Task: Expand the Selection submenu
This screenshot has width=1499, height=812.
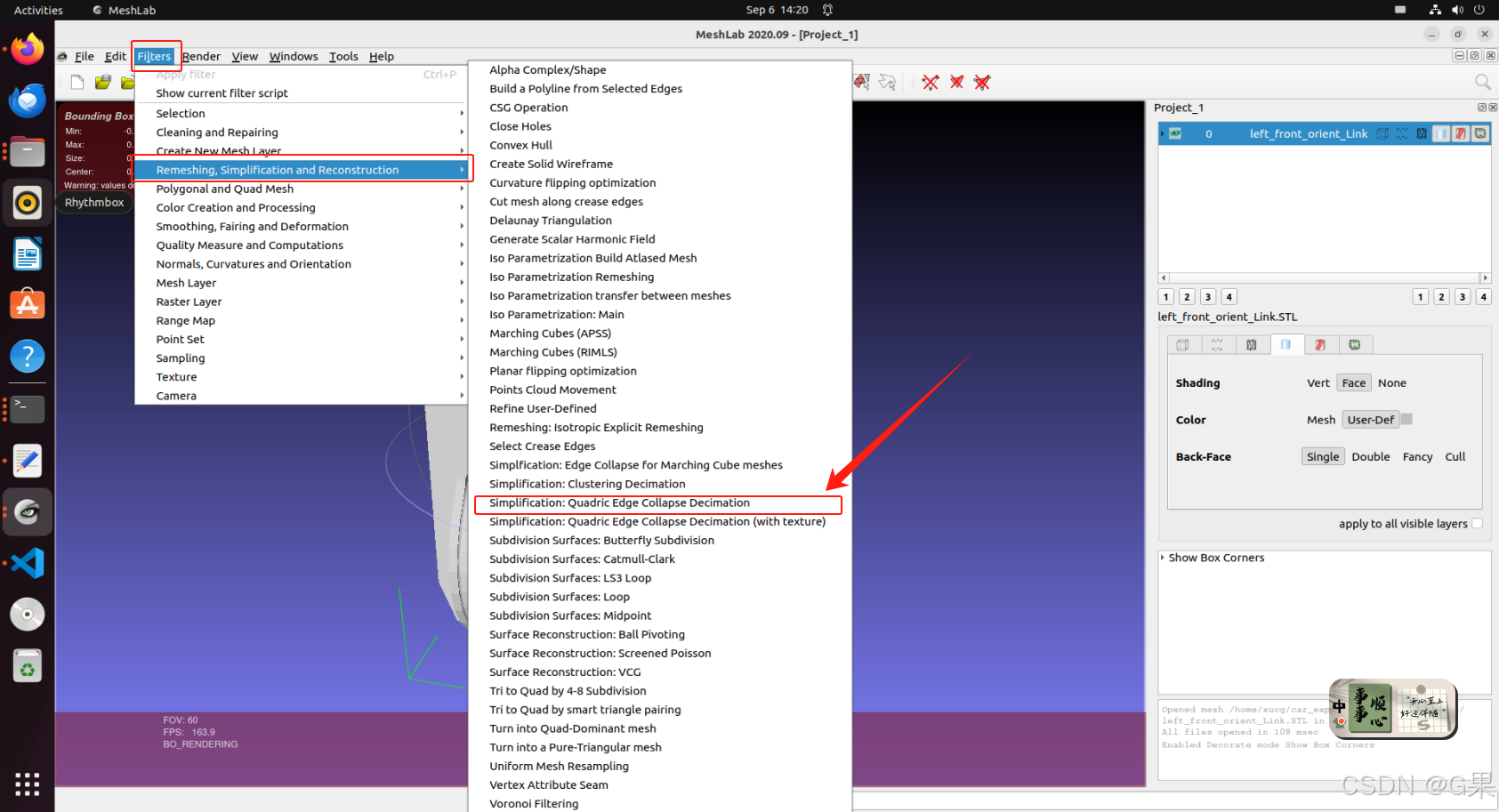Action: [x=302, y=114]
